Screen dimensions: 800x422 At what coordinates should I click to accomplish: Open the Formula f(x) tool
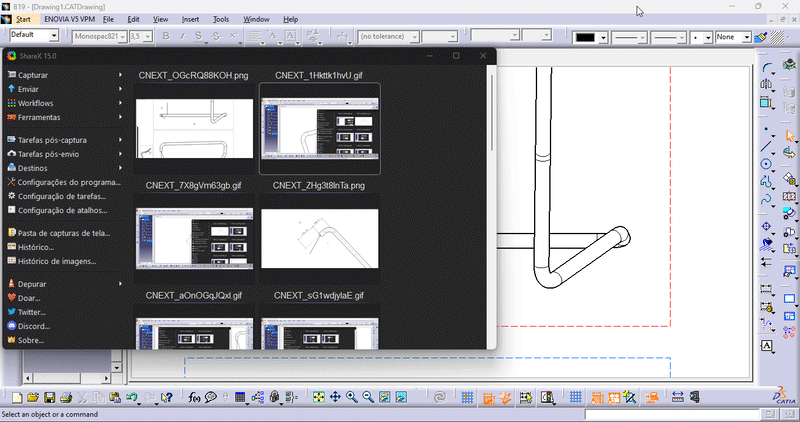click(194, 397)
